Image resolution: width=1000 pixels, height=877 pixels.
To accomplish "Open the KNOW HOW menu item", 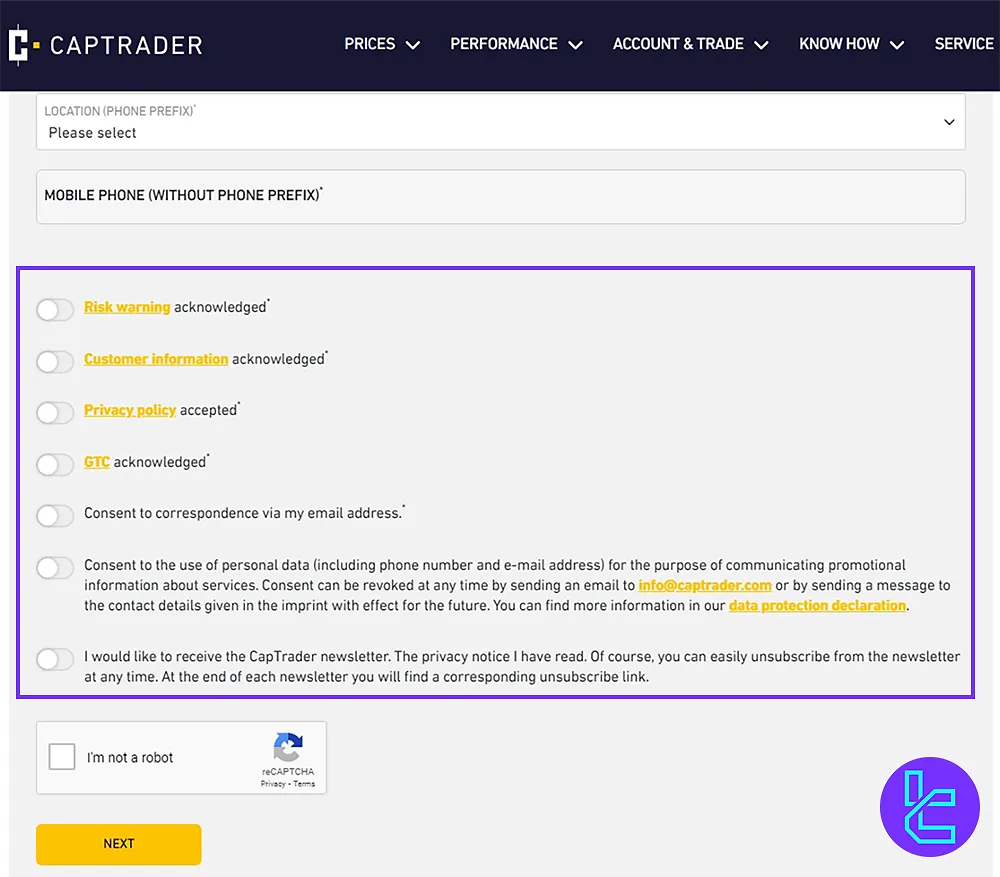I will pyautogui.click(x=839, y=44).
